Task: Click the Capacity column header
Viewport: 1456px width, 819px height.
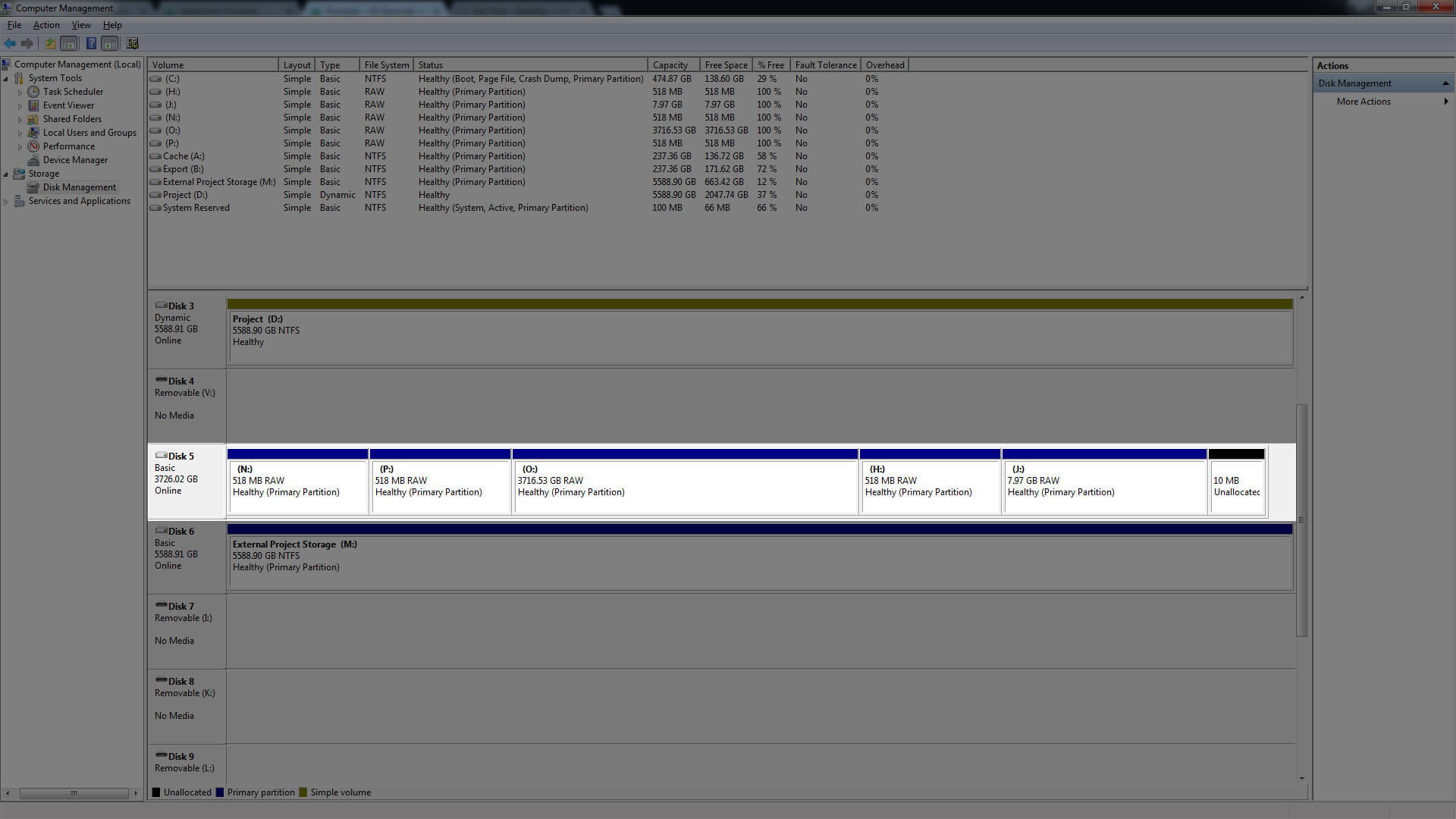Action: coord(670,65)
